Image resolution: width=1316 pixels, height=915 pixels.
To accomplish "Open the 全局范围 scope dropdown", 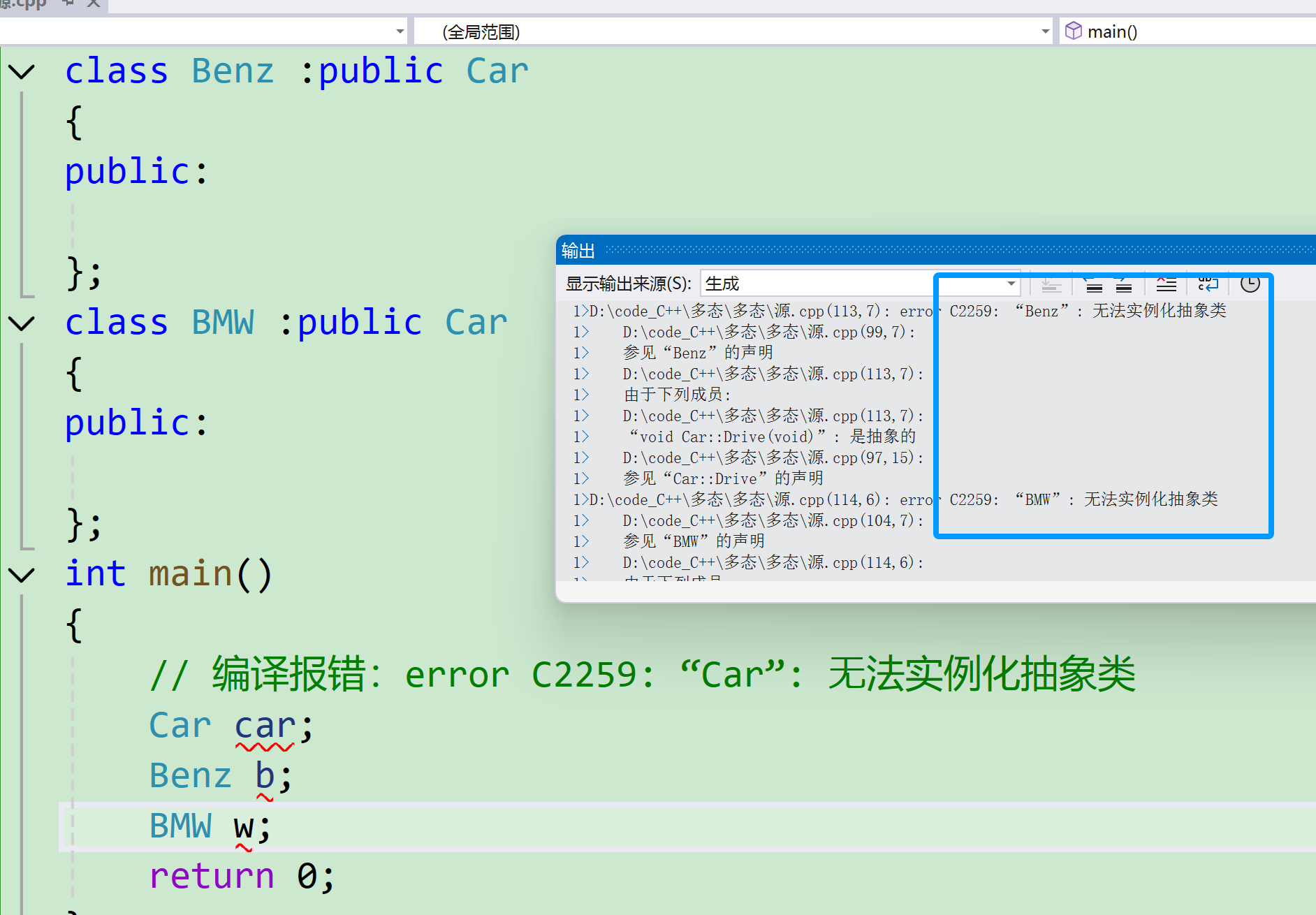I will (x=1045, y=31).
